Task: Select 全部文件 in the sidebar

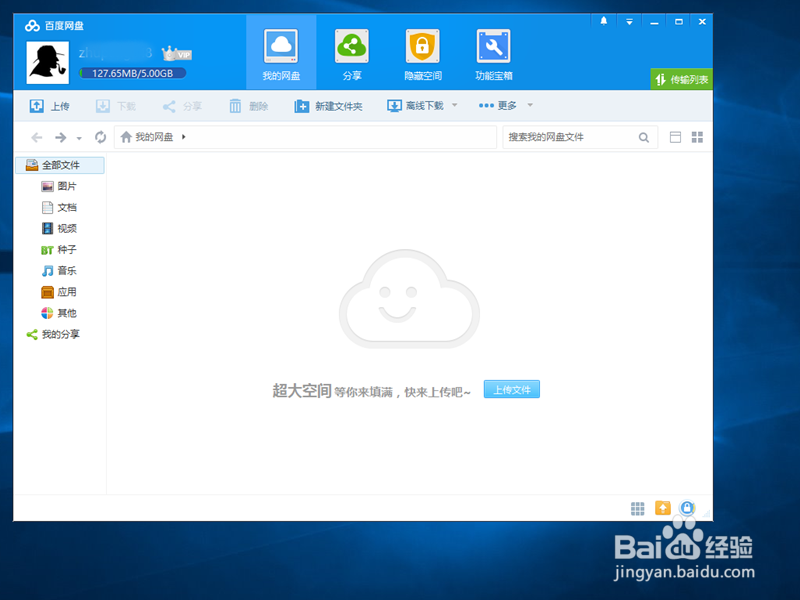Action: point(60,165)
